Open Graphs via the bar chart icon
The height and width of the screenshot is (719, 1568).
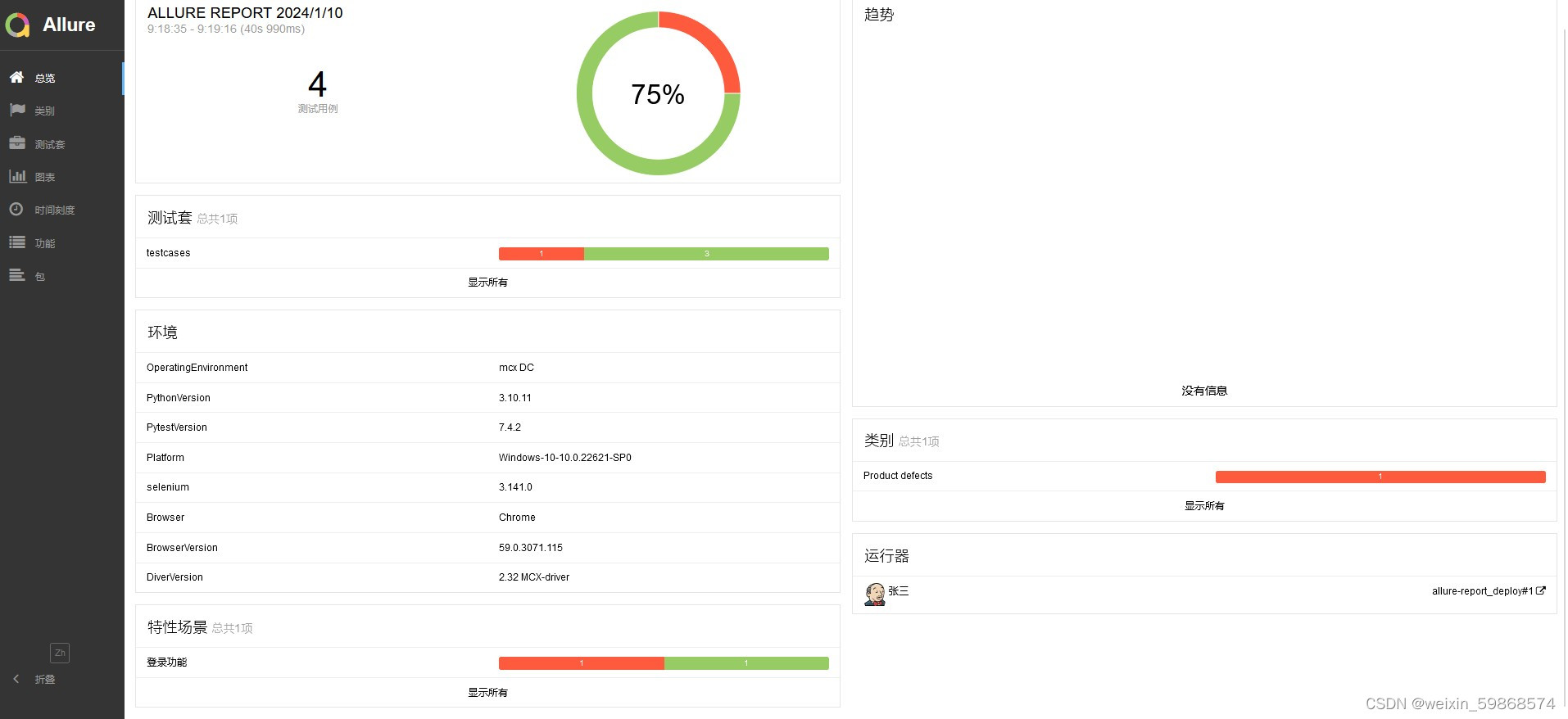point(16,176)
